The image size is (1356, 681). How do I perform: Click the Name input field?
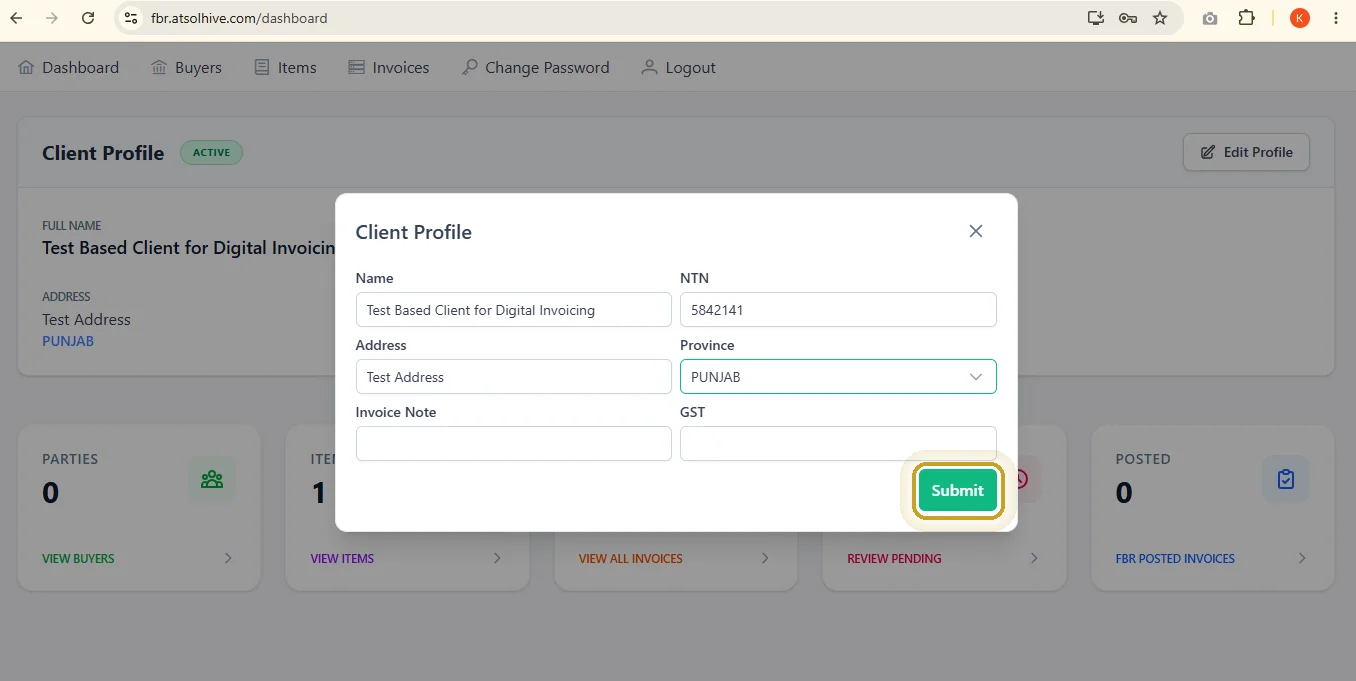[x=513, y=310]
